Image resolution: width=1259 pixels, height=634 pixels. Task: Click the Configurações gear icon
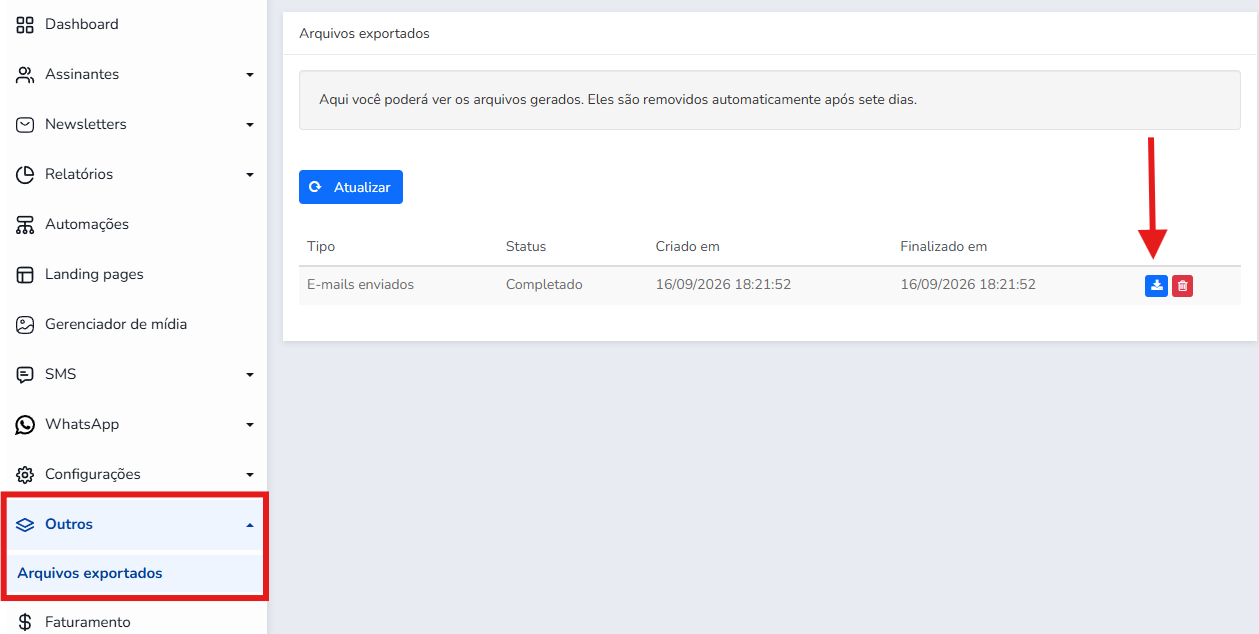[x=25, y=474]
